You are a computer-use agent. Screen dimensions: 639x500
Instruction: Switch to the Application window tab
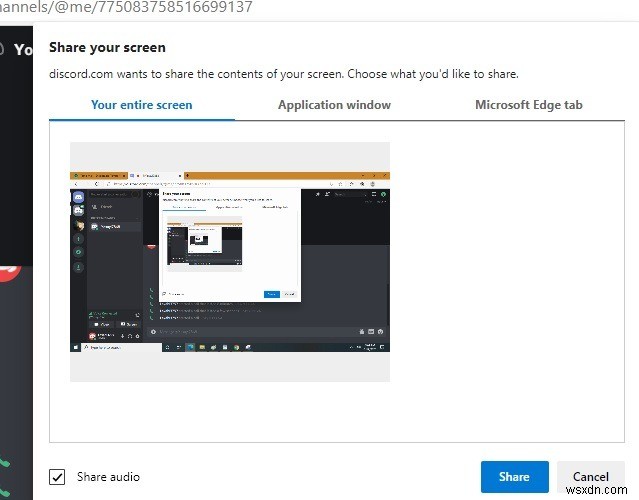pos(334,105)
